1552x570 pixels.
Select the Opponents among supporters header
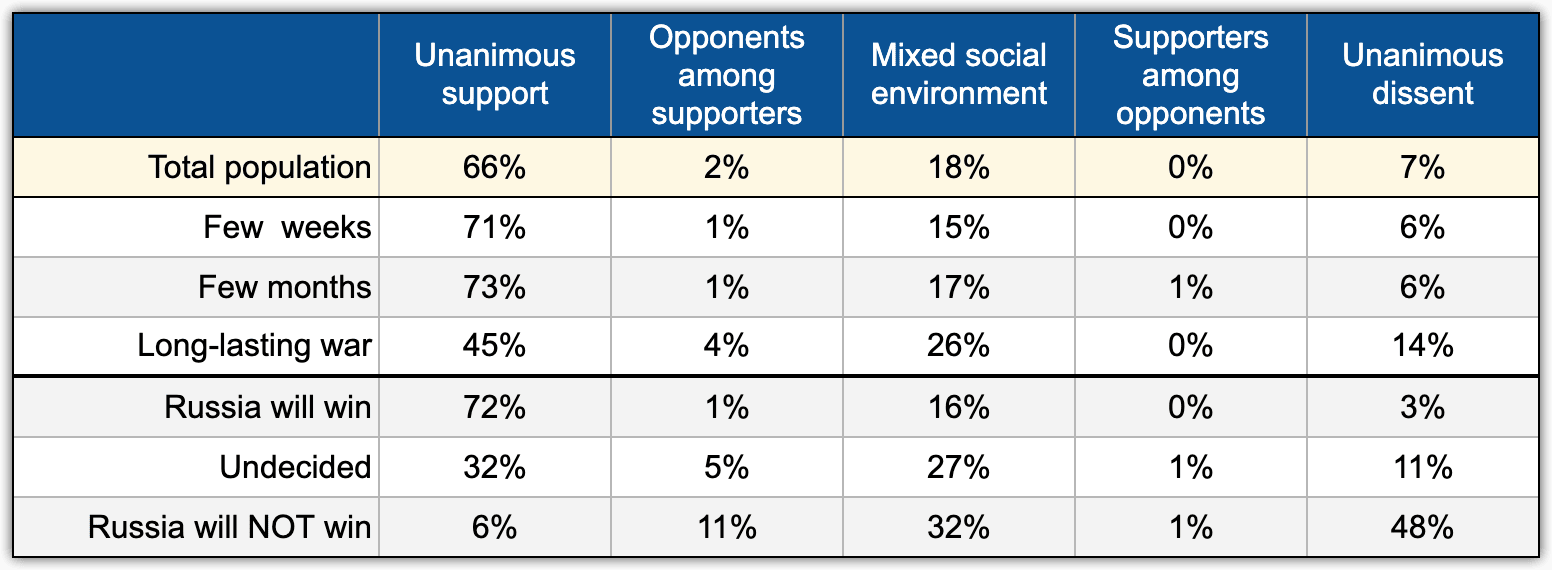pos(727,75)
